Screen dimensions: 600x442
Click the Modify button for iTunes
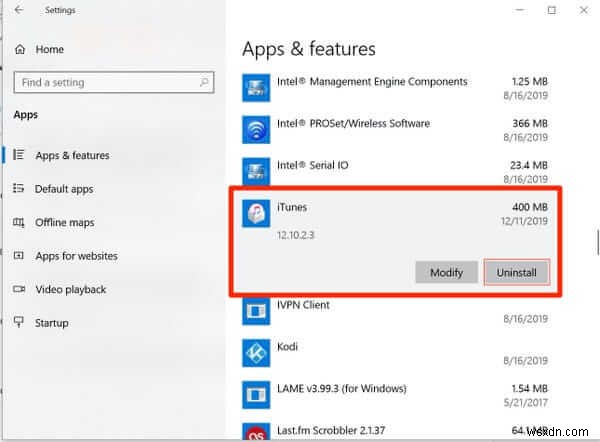(447, 272)
